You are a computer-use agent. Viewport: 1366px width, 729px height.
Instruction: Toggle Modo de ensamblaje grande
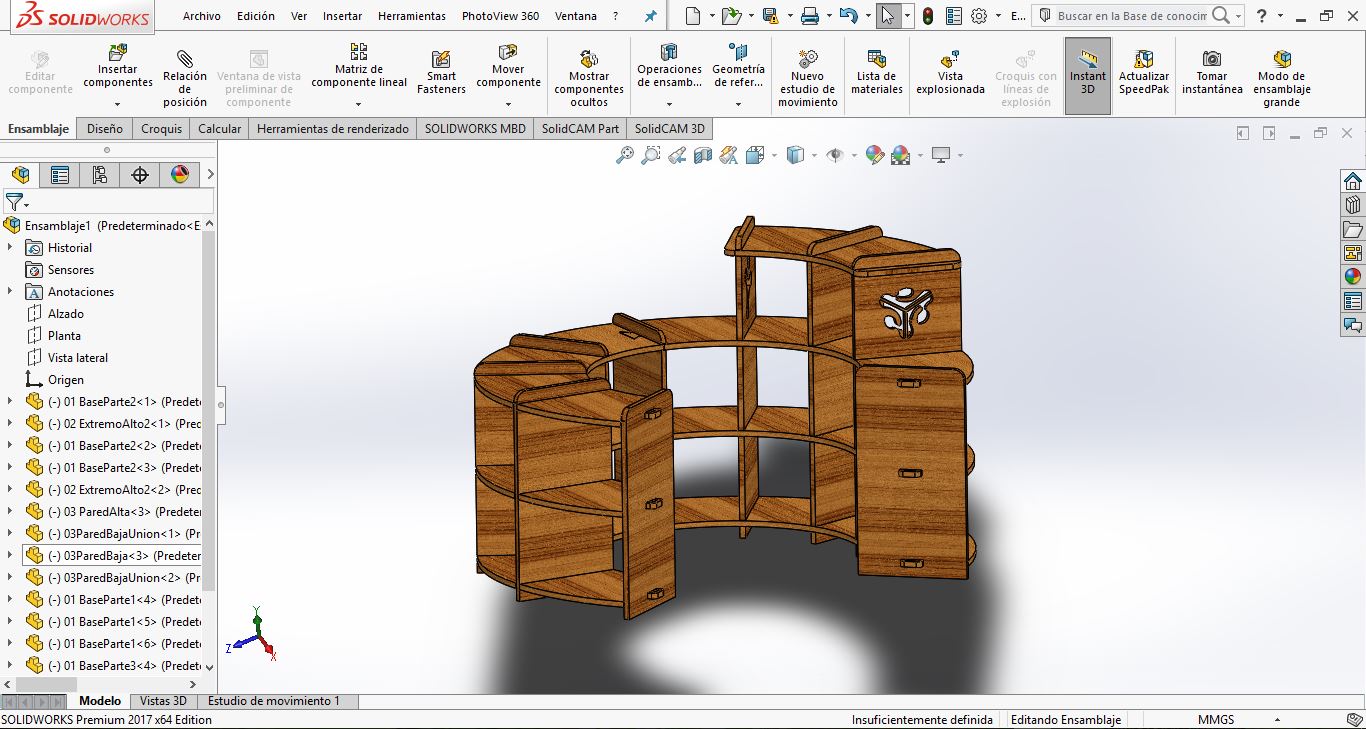pos(1281,59)
